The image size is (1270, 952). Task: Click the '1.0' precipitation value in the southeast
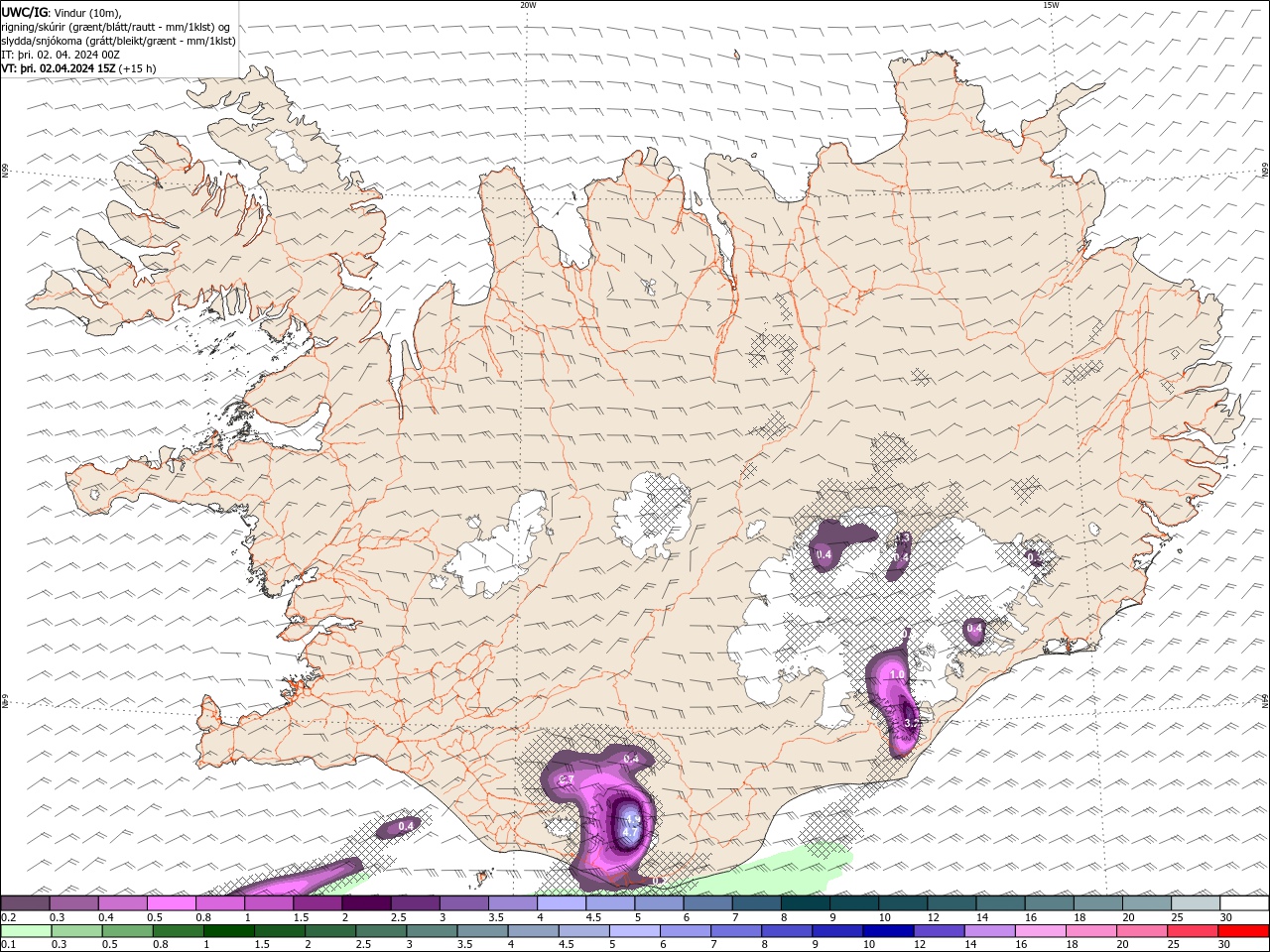point(897,674)
